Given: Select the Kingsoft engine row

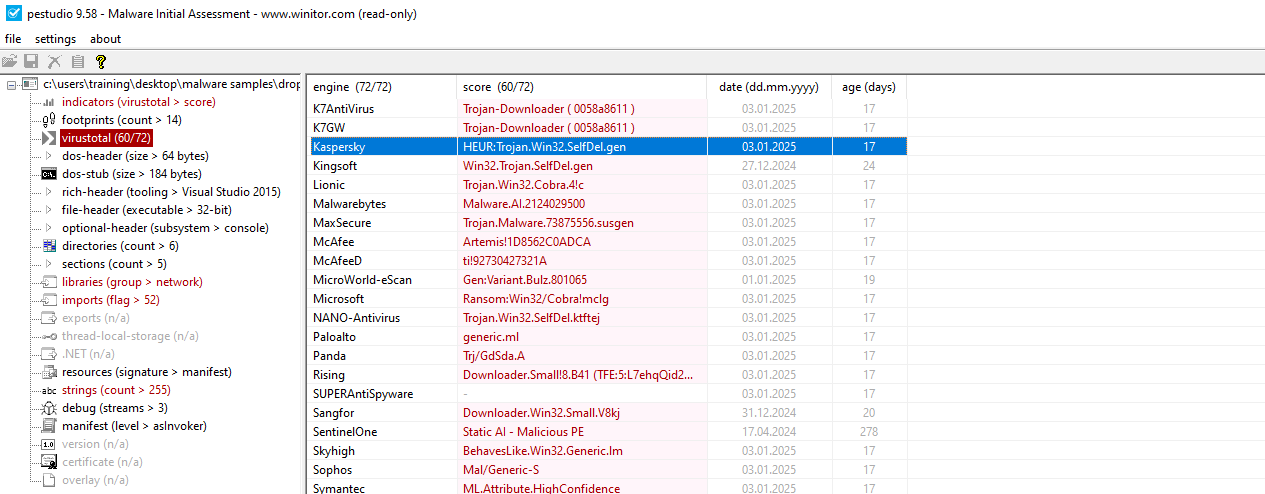Looking at the screenshot, I should [x=606, y=166].
